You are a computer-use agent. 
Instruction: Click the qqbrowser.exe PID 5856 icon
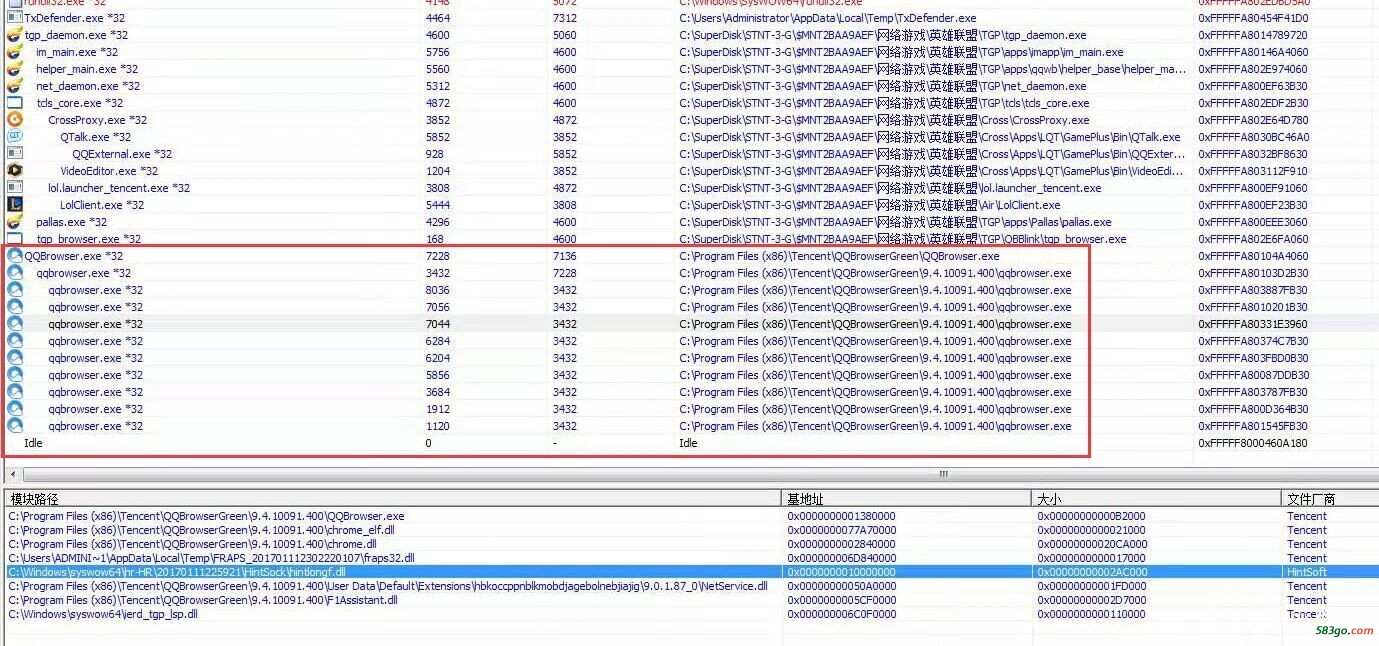pos(15,375)
